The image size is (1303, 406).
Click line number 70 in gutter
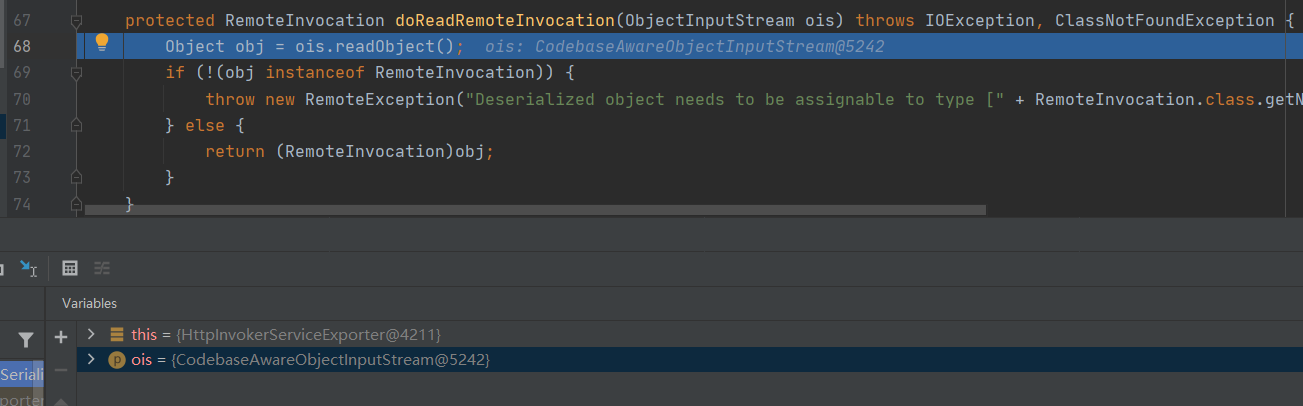[x=22, y=99]
